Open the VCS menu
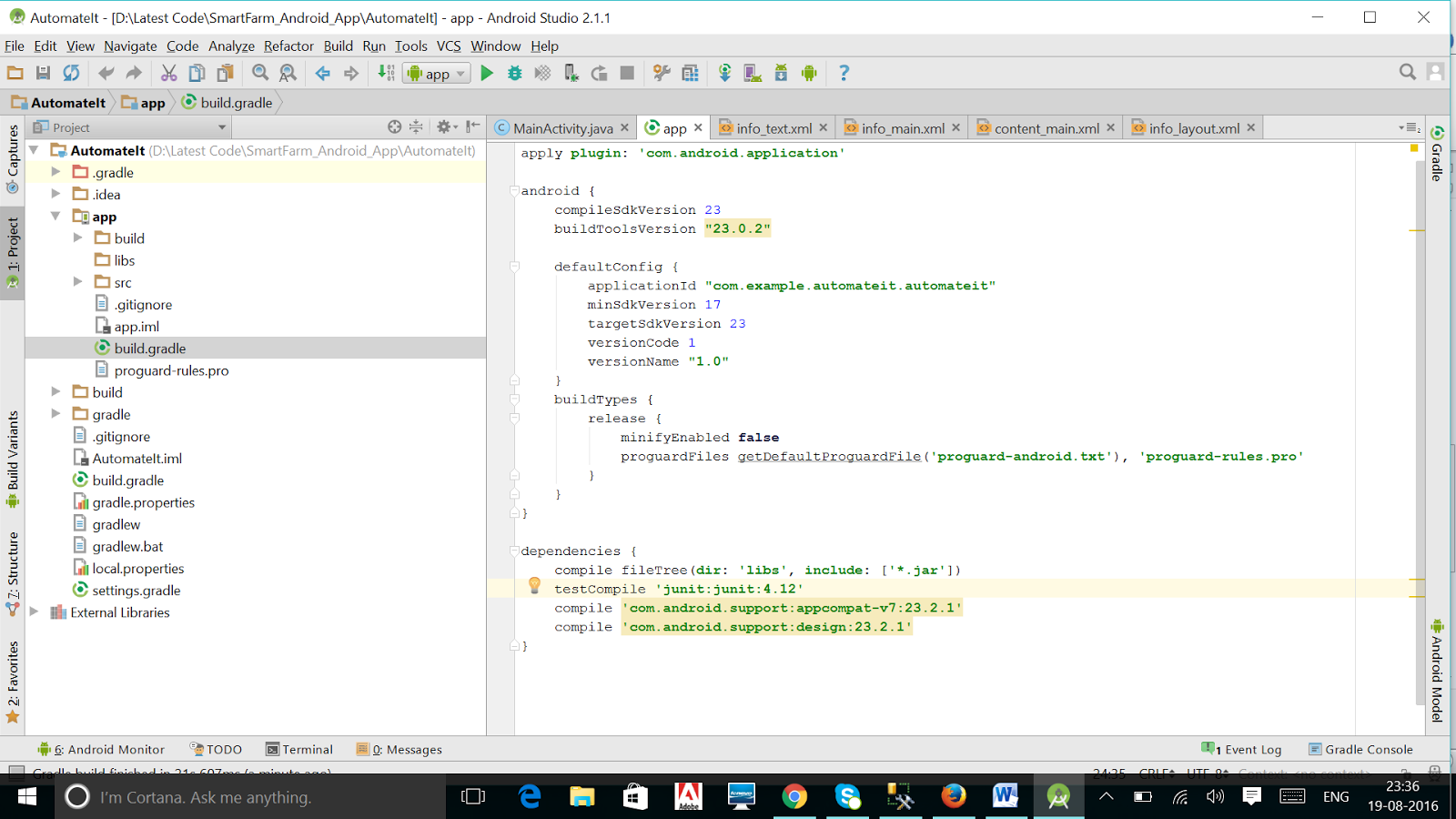This screenshot has height=819, width=1456. pos(449,45)
